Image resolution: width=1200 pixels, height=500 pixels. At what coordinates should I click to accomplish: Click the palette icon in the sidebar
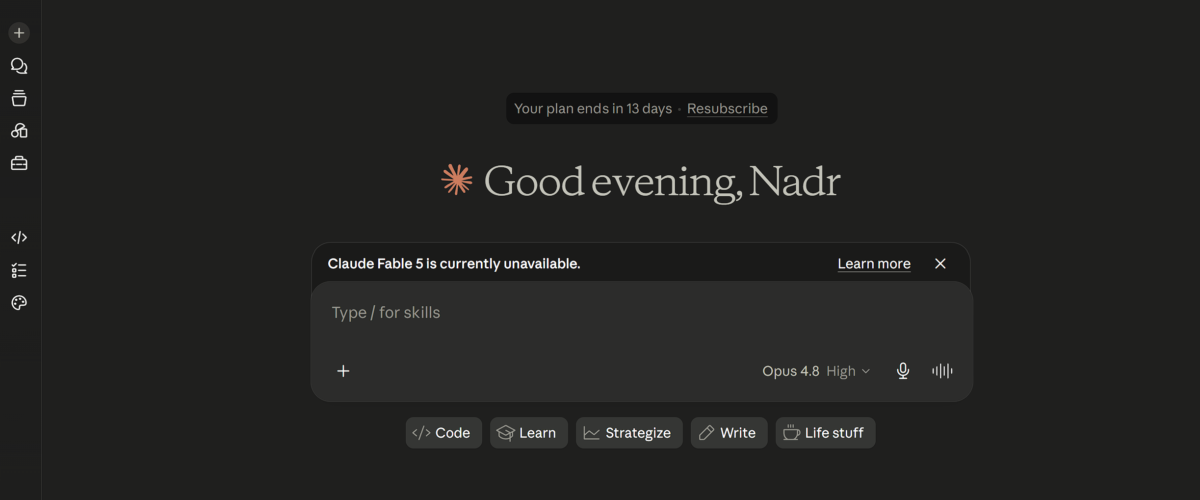pyautogui.click(x=19, y=303)
